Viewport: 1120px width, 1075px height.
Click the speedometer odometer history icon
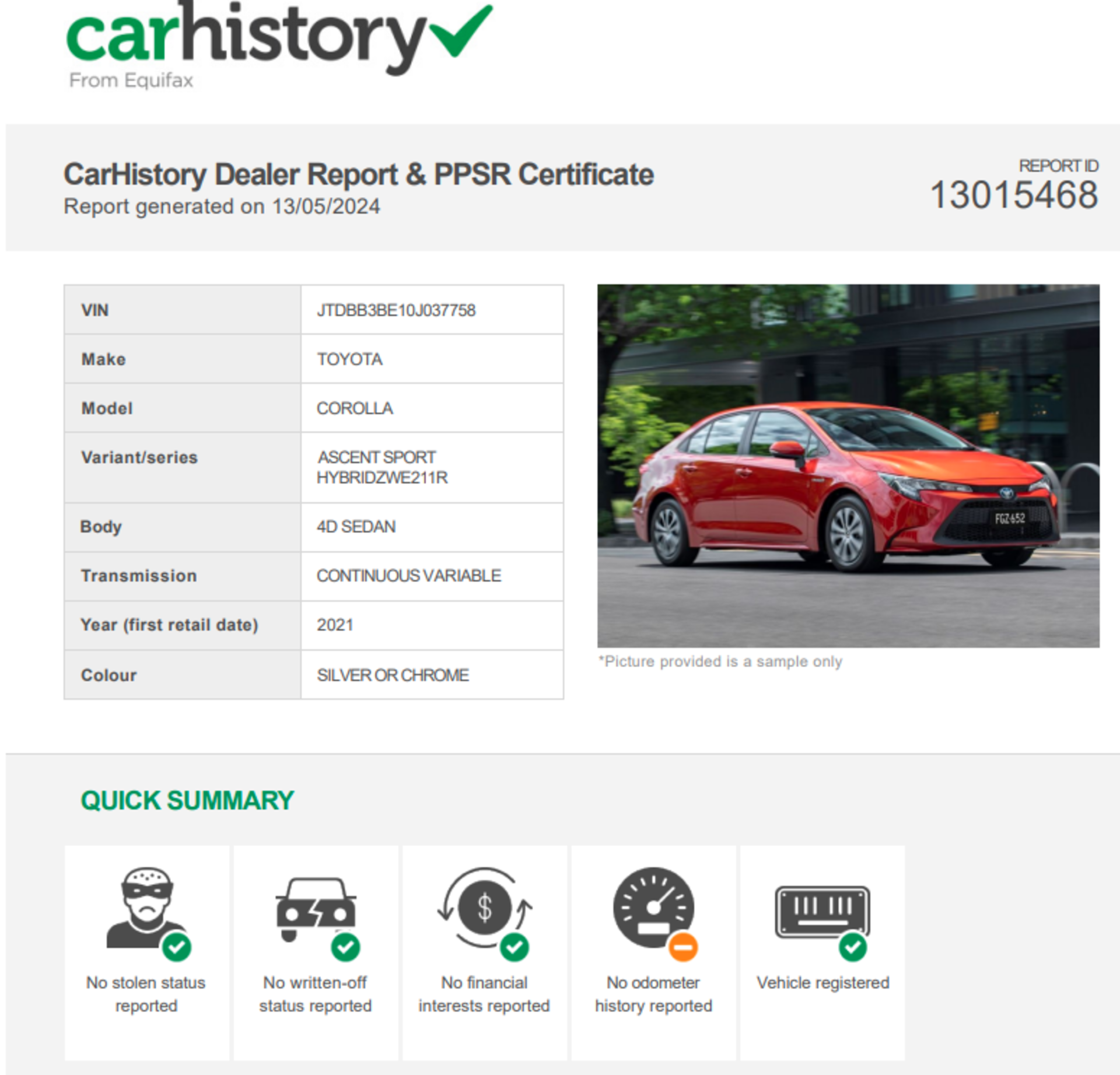point(653,907)
